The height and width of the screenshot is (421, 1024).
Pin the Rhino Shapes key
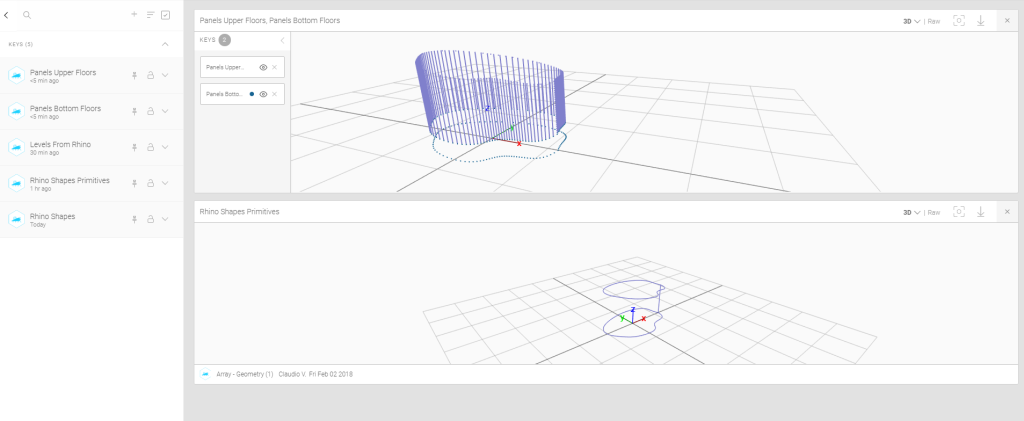click(x=134, y=220)
